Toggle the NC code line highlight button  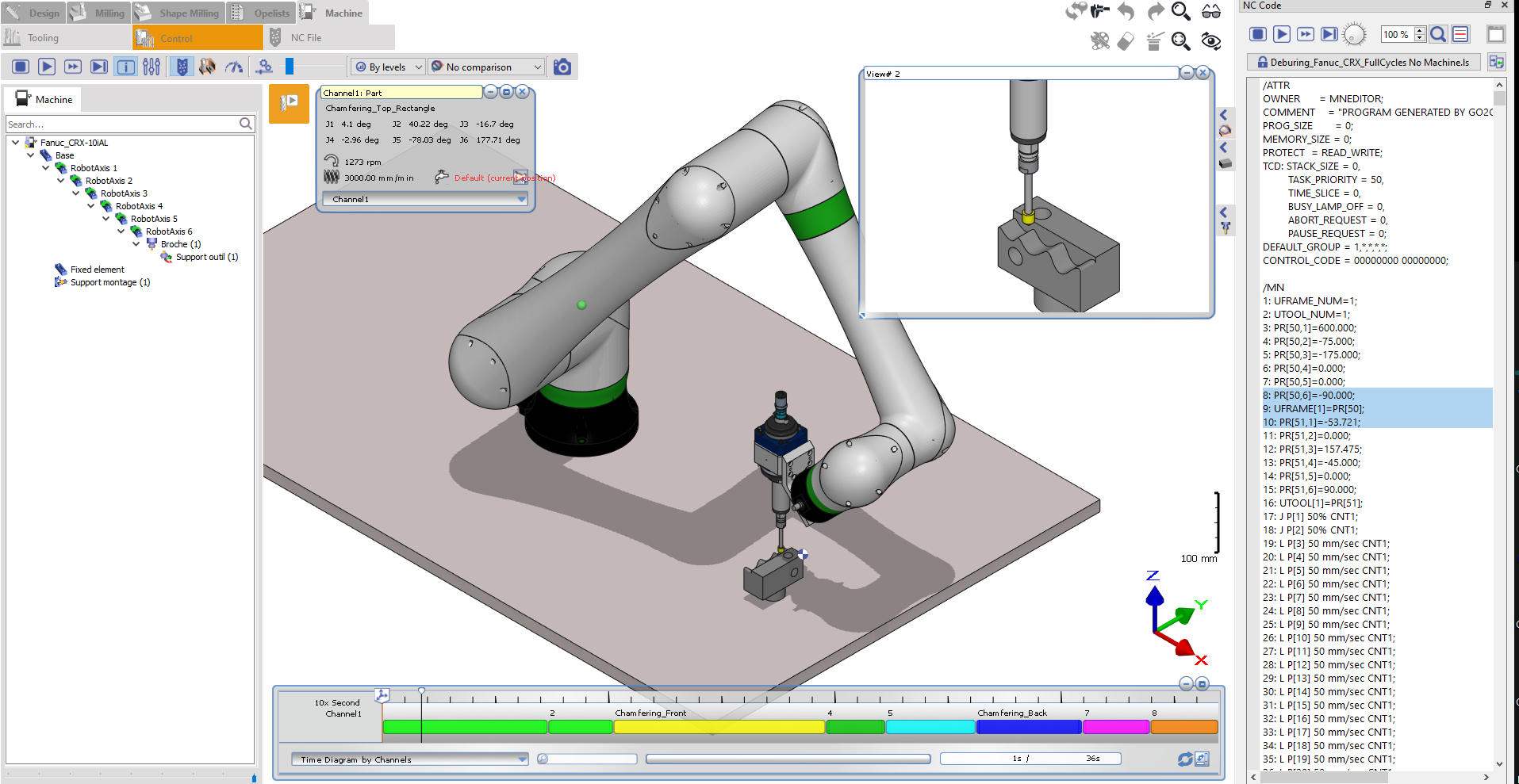pyautogui.click(x=1460, y=34)
